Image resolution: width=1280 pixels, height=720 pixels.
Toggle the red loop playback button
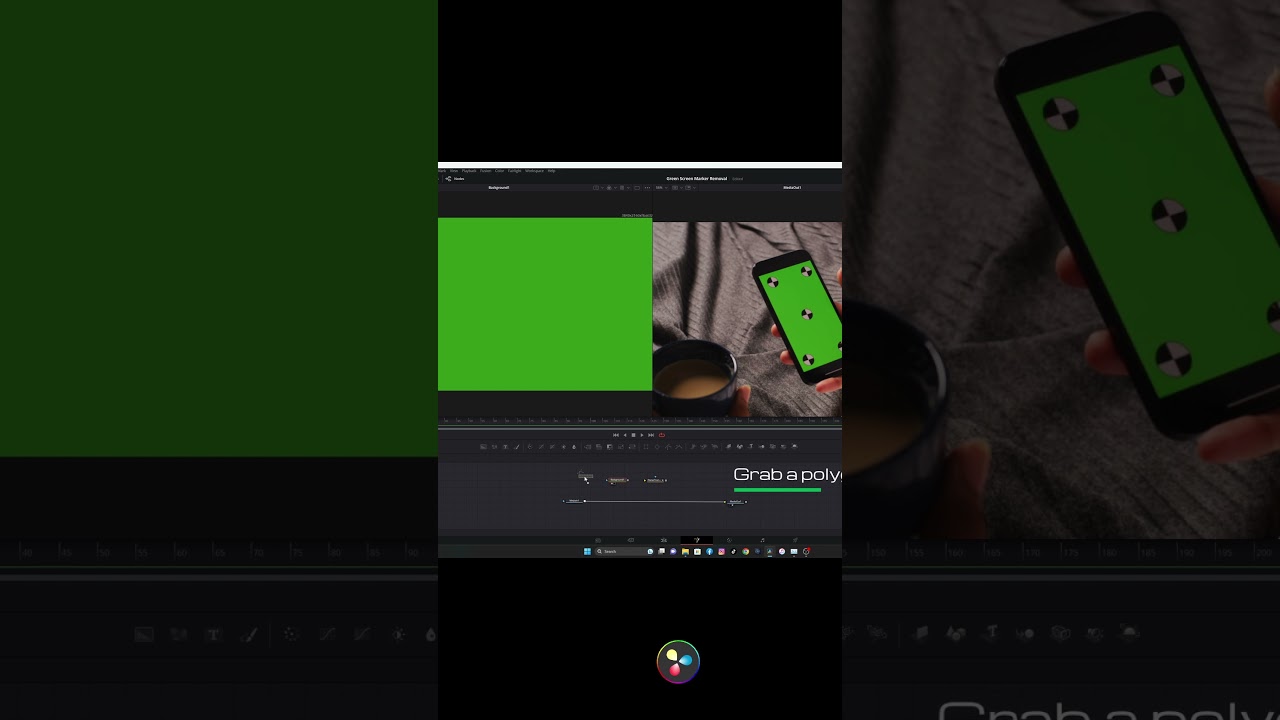pyautogui.click(x=662, y=435)
